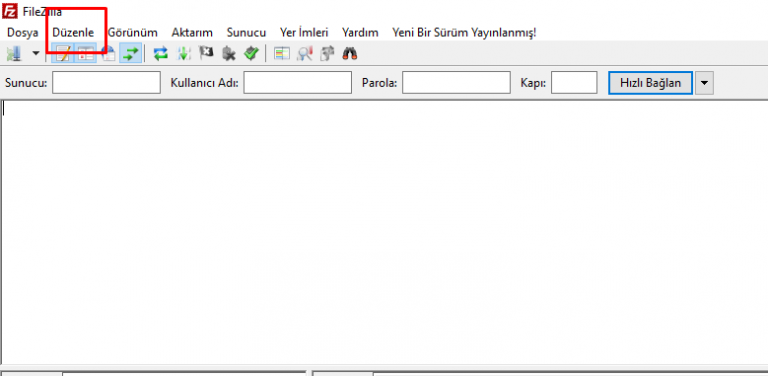The width and height of the screenshot is (768, 376).
Task: Open the Aktarım menu
Action: coord(192,33)
